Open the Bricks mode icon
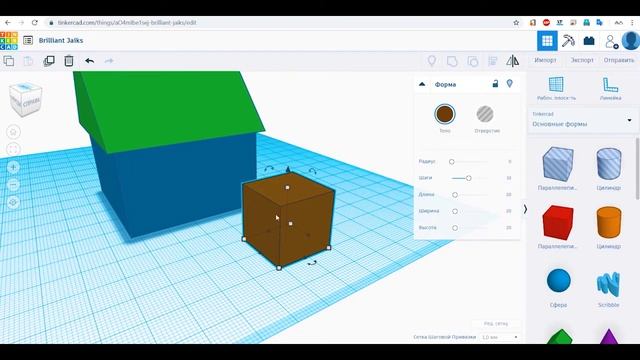Image resolution: width=640 pixels, height=360 pixels. (589, 40)
